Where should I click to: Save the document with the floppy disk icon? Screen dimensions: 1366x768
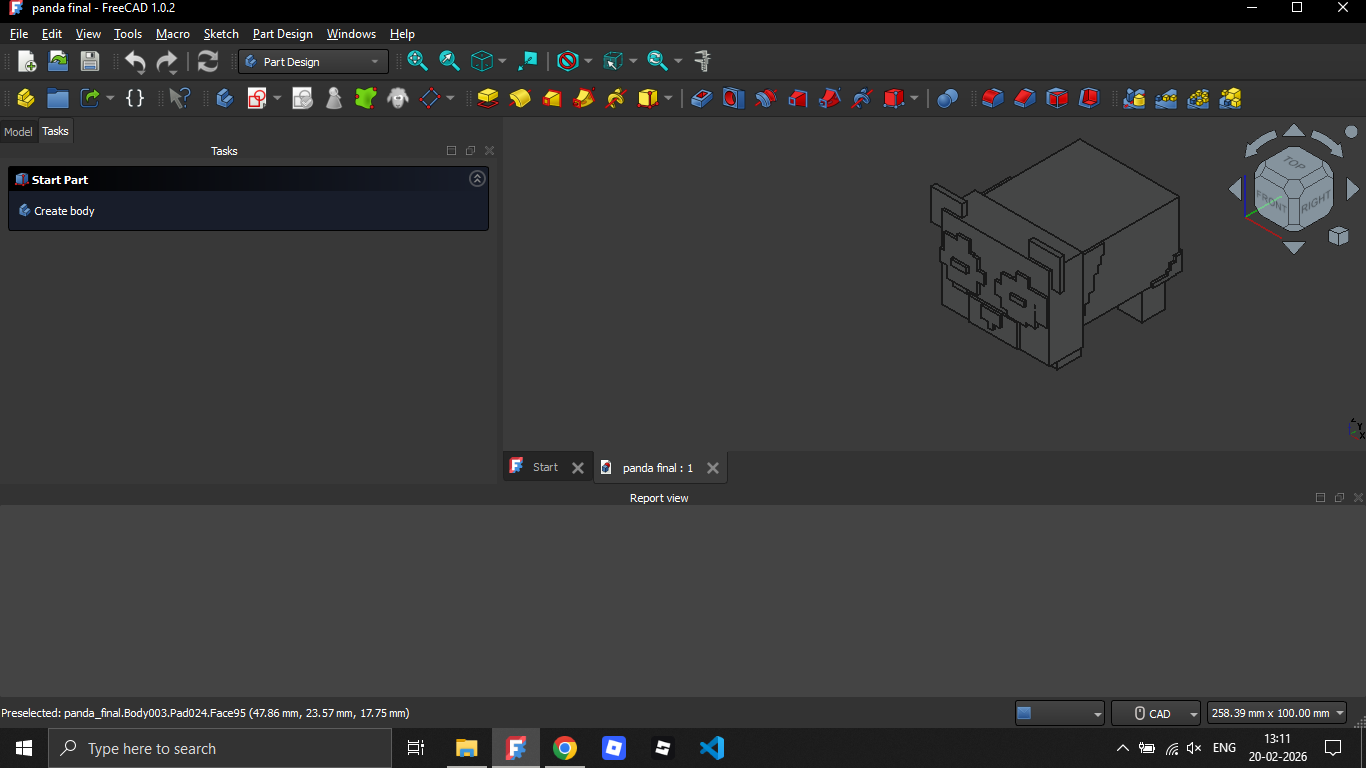90,61
